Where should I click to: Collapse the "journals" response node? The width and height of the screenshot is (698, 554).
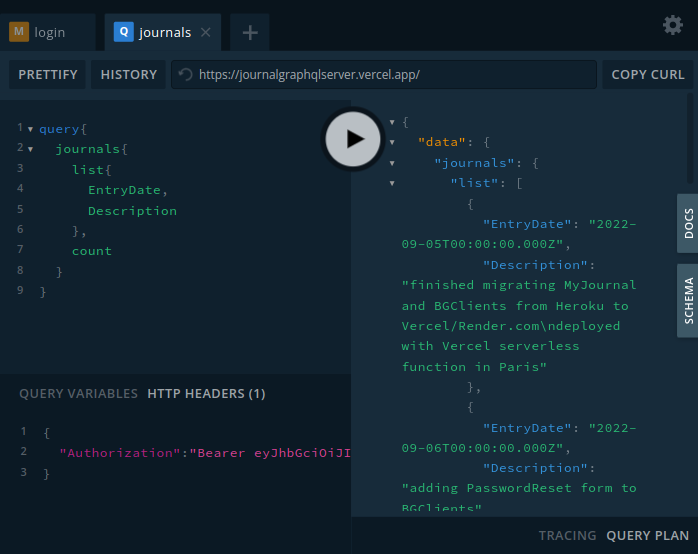(x=392, y=163)
